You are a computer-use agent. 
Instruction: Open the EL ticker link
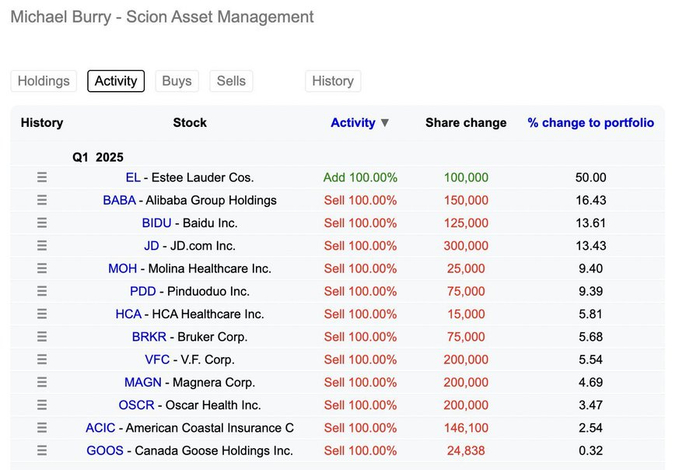pos(133,177)
